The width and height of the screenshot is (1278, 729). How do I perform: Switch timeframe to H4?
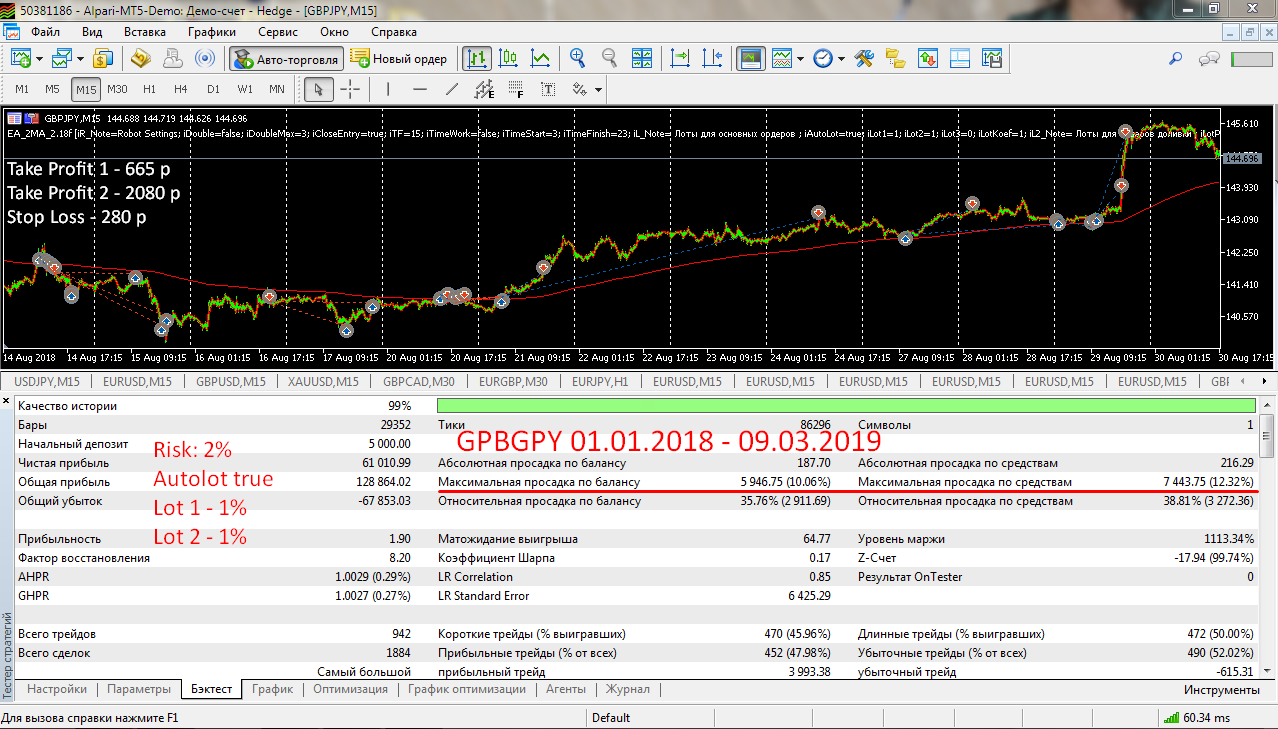[181, 89]
